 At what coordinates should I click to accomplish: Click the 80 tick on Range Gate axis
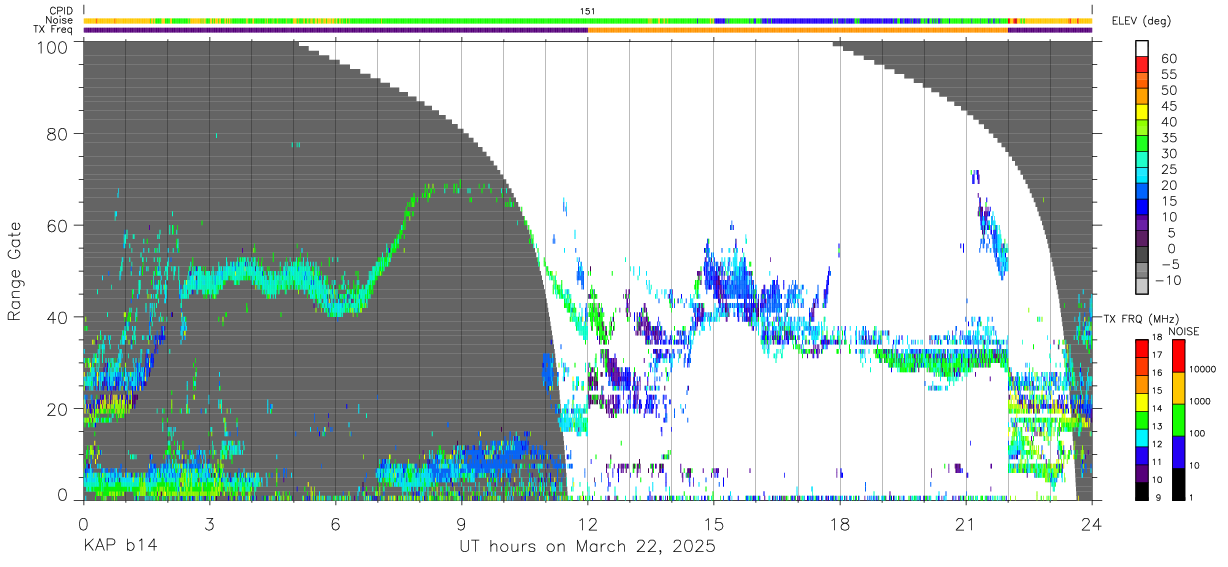click(59, 133)
